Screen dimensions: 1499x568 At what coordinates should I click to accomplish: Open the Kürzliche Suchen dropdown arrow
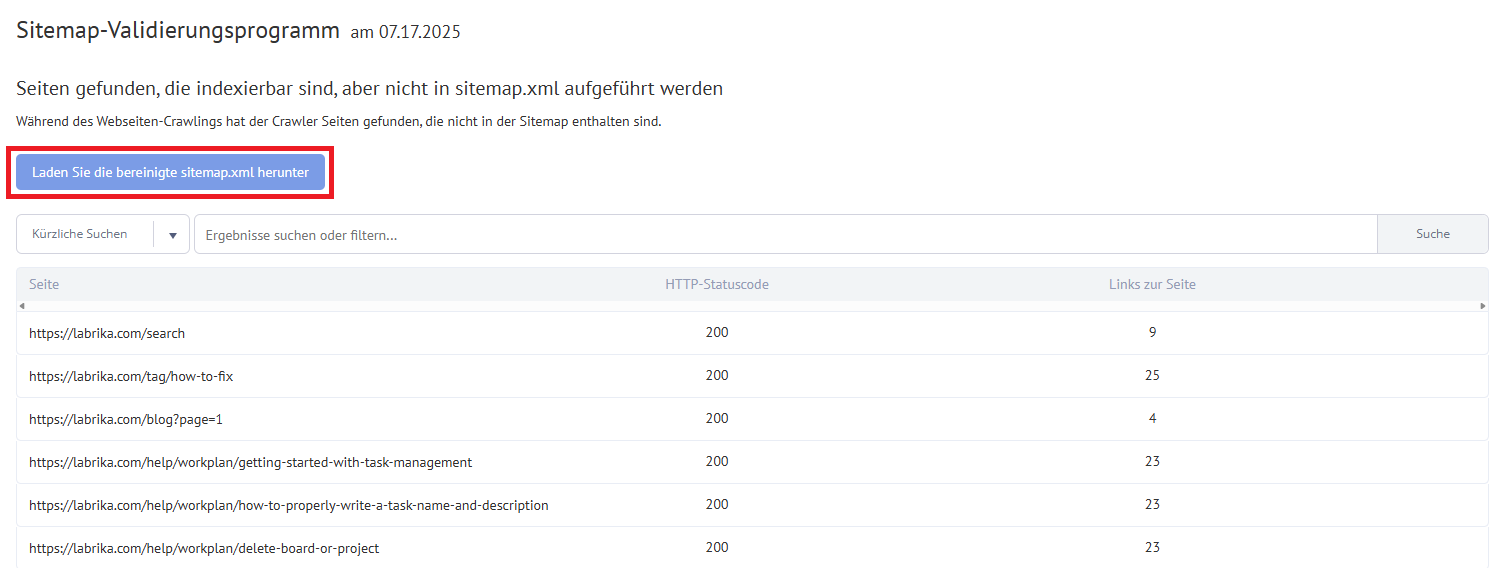172,235
